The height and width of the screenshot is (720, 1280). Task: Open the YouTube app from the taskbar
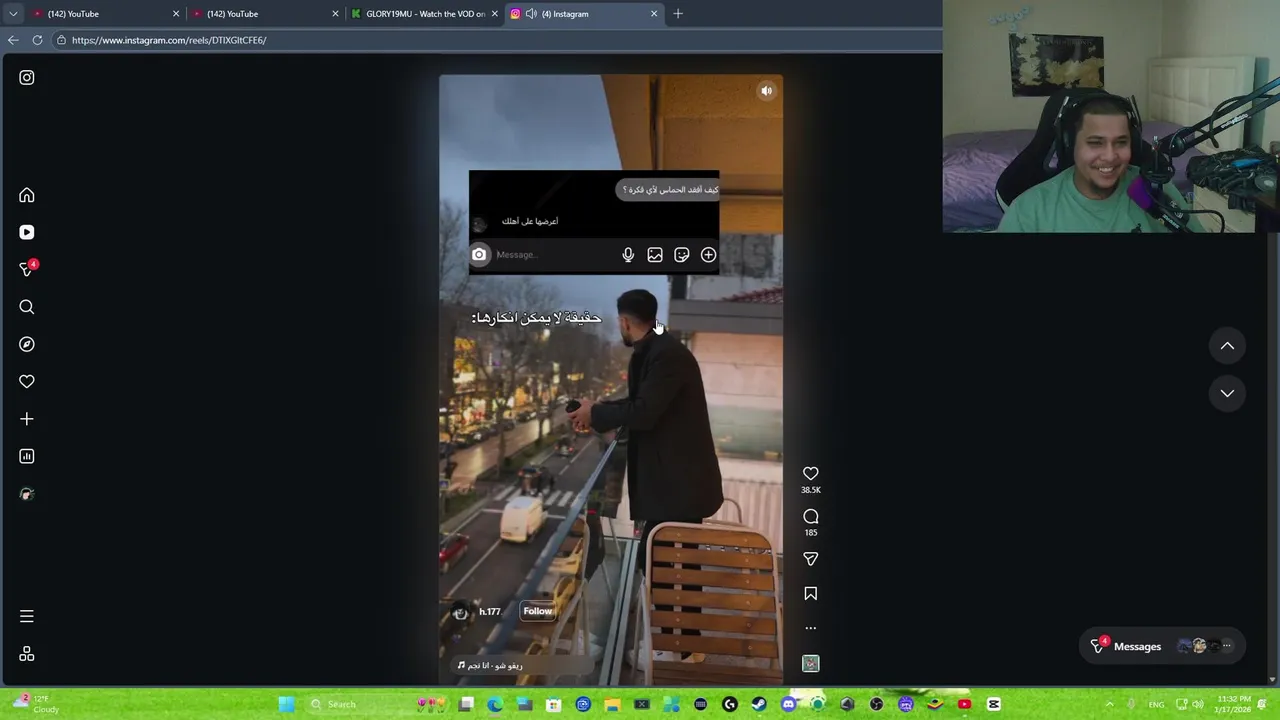point(964,704)
